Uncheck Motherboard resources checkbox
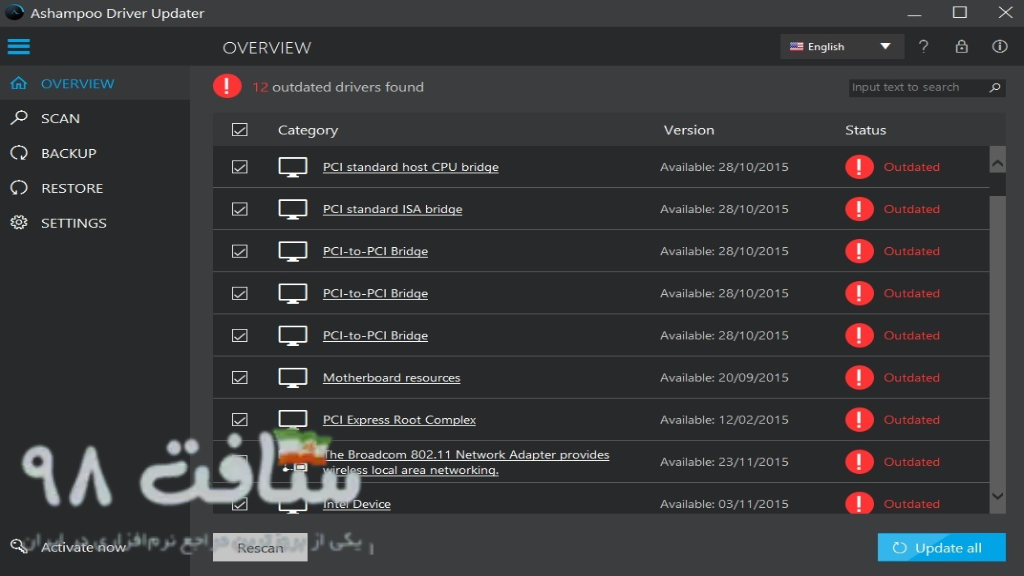The width and height of the screenshot is (1024, 576). [x=240, y=377]
